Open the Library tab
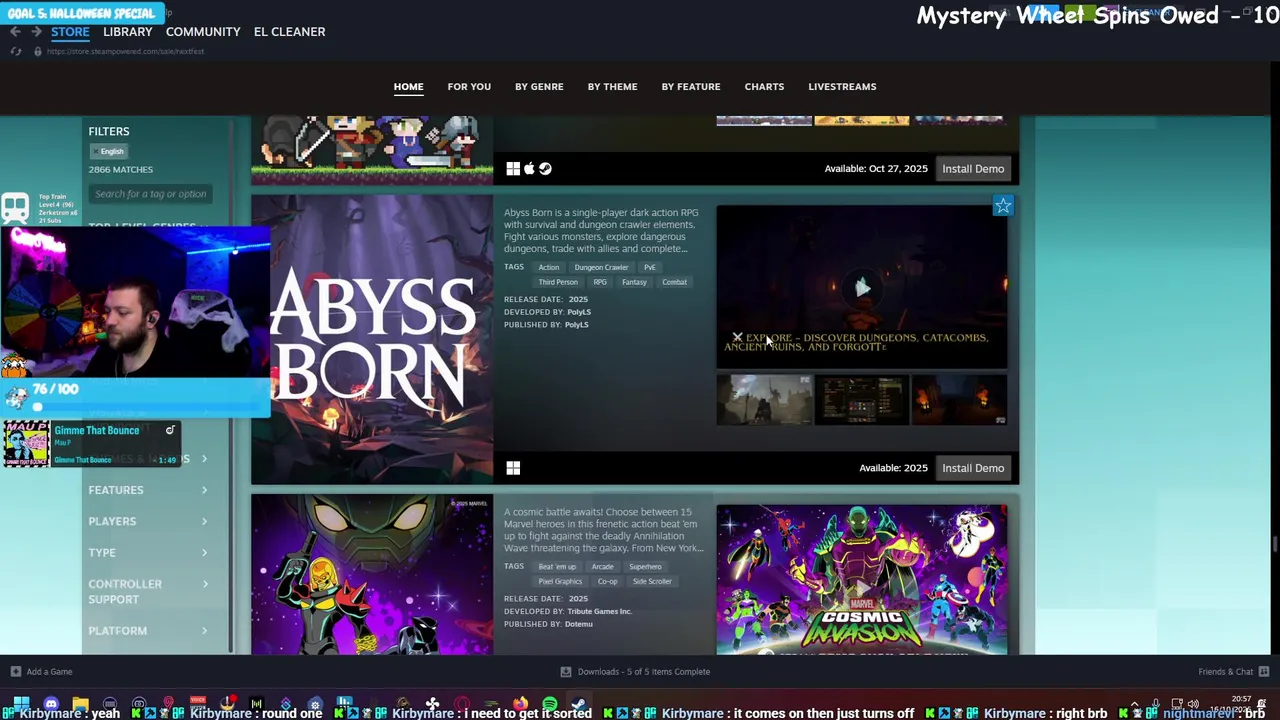The height and width of the screenshot is (720, 1280). click(x=128, y=32)
